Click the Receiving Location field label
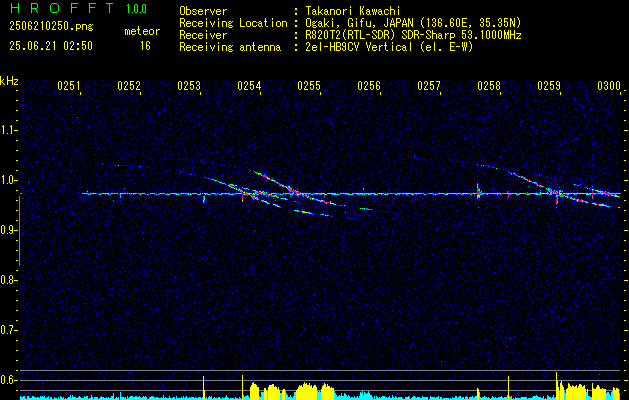 pyautogui.click(x=233, y=23)
